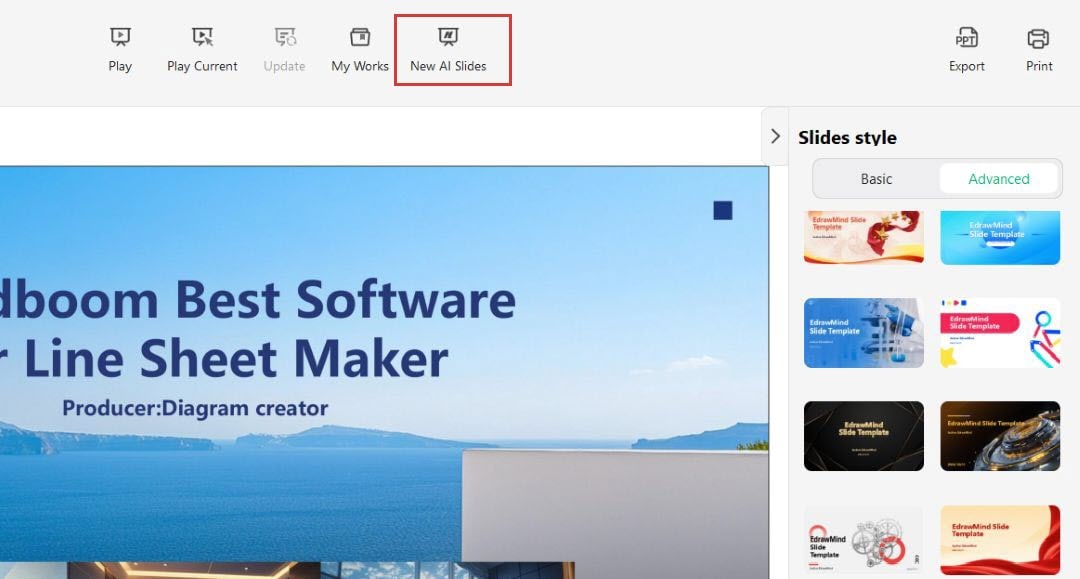Choose the dark metallic rings template
Viewport: 1080px width, 579px height.
tap(1000, 436)
